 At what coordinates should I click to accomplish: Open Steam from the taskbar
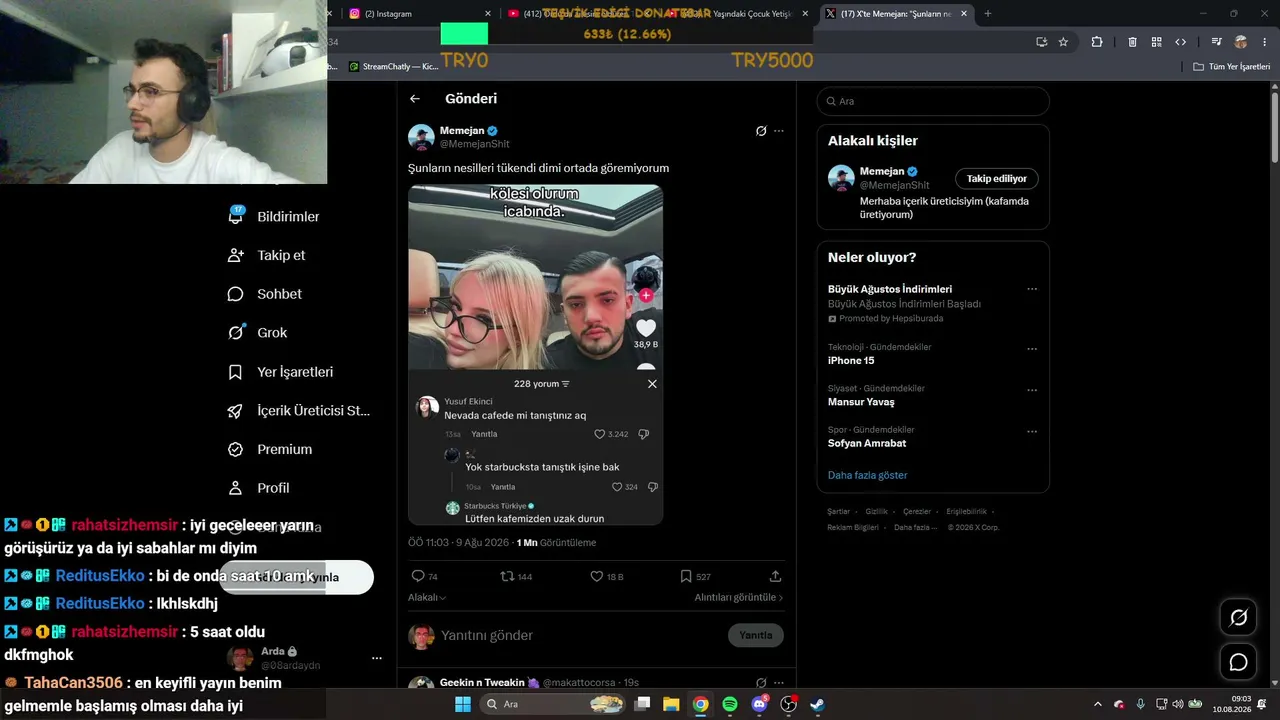click(x=817, y=704)
